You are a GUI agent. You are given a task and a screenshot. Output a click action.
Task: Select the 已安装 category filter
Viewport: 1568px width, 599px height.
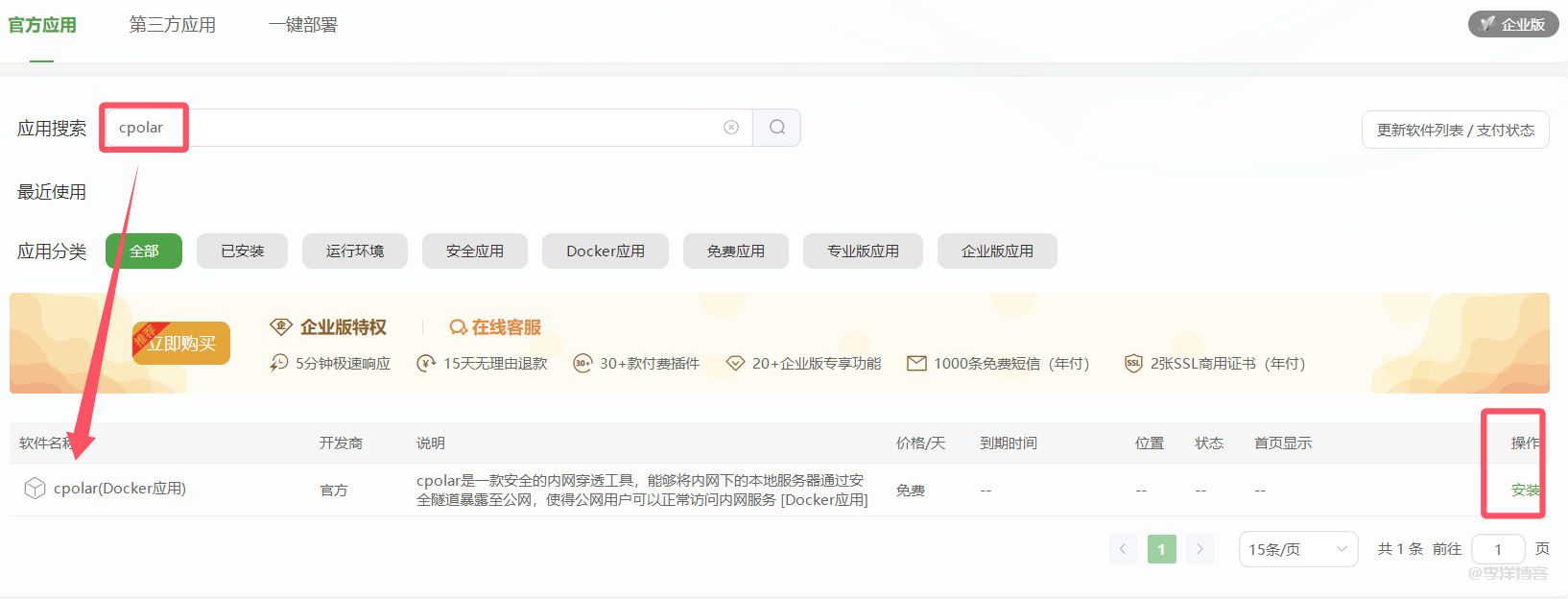(x=243, y=252)
